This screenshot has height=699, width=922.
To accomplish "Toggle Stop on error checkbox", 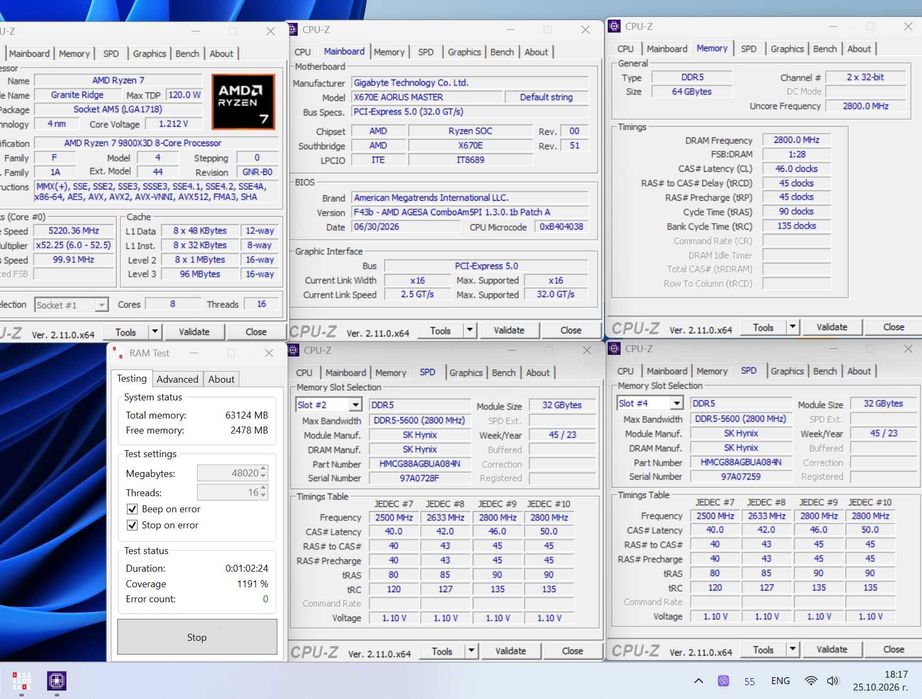I will [x=132, y=525].
